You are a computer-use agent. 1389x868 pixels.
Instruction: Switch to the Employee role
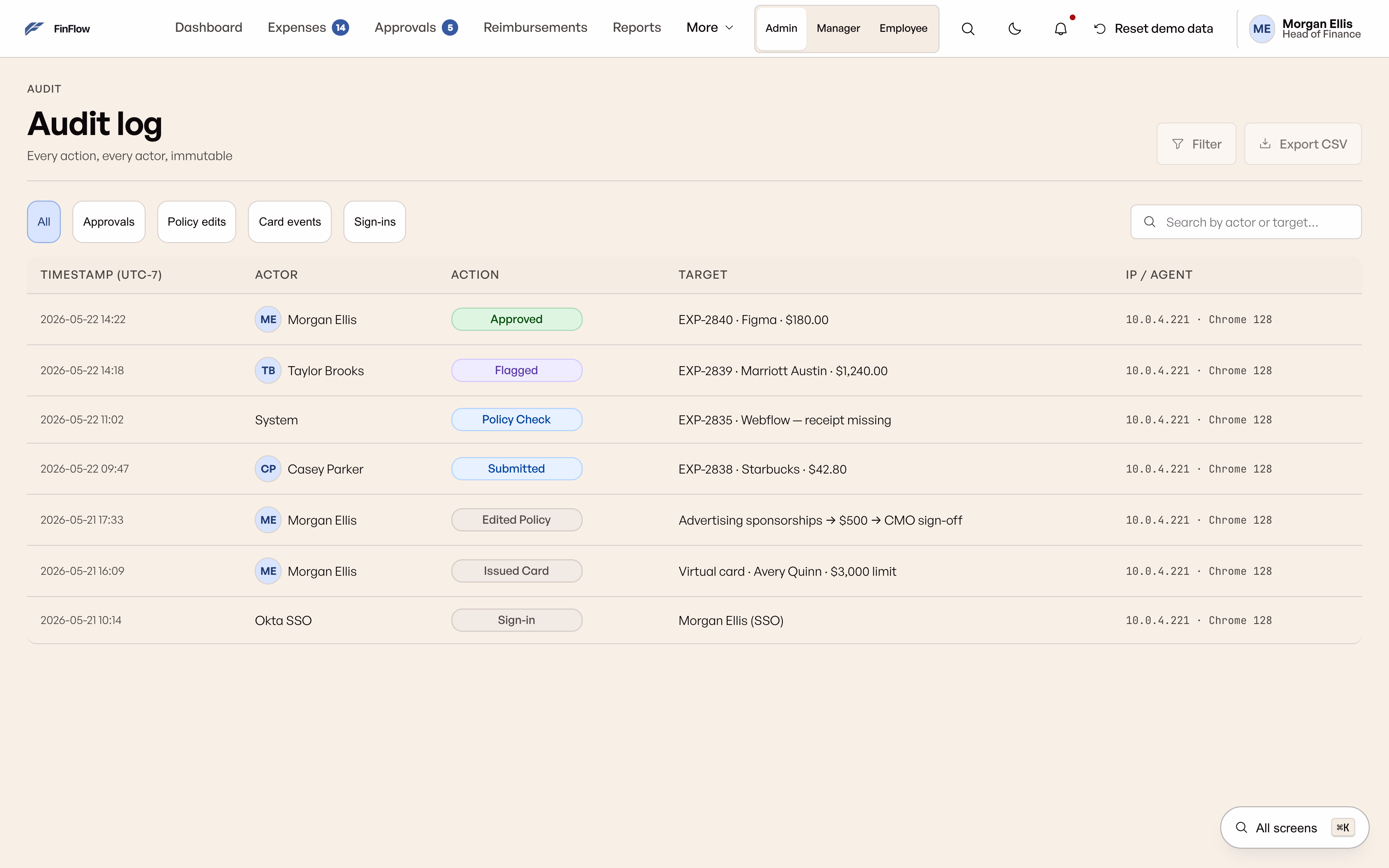[x=903, y=28]
